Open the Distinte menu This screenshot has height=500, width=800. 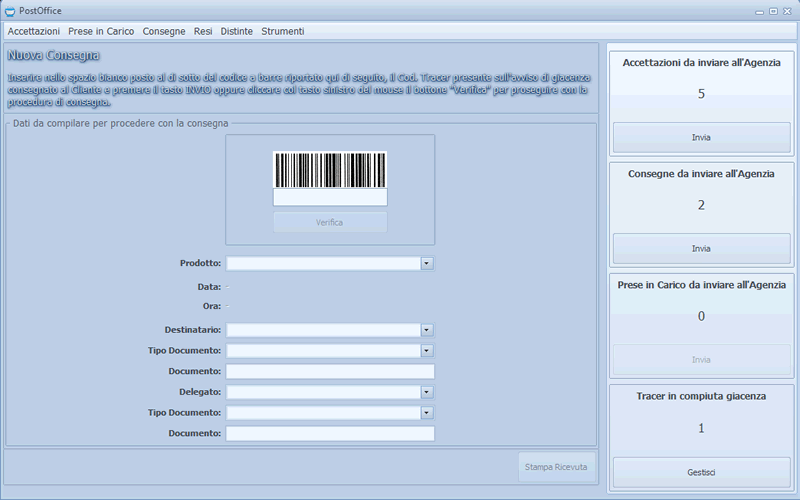[236, 31]
